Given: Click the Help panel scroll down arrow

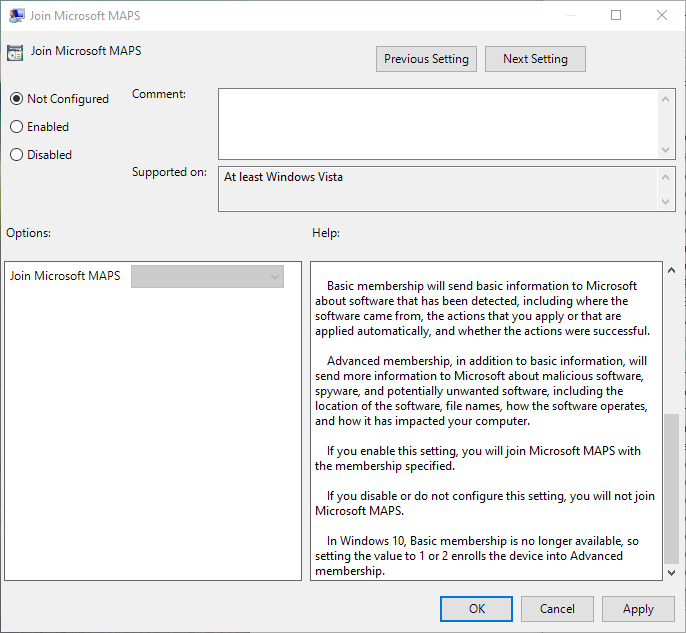Looking at the screenshot, I should (x=671, y=570).
